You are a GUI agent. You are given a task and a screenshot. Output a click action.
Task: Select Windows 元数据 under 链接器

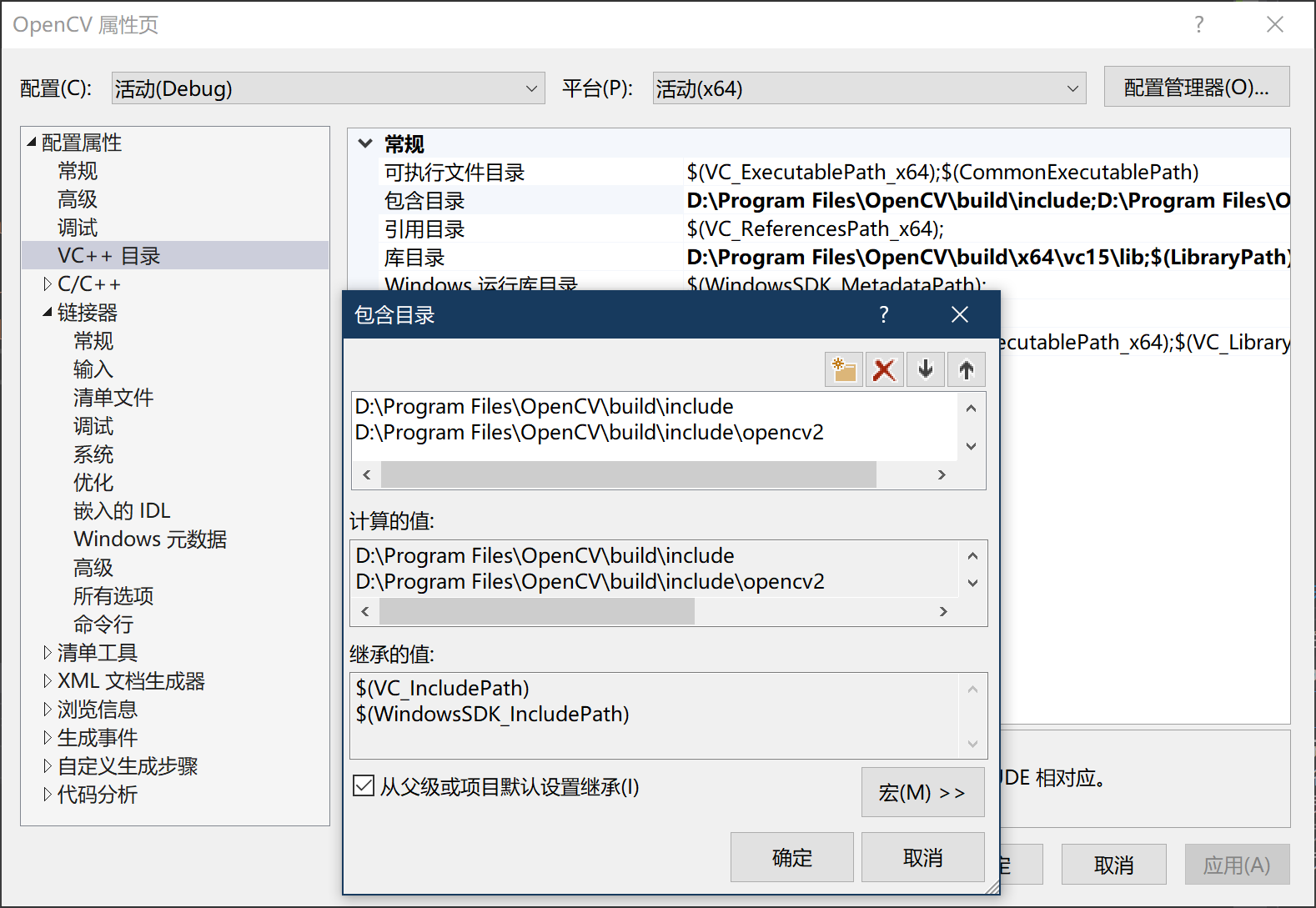pyautogui.click(x=150, y=539)
